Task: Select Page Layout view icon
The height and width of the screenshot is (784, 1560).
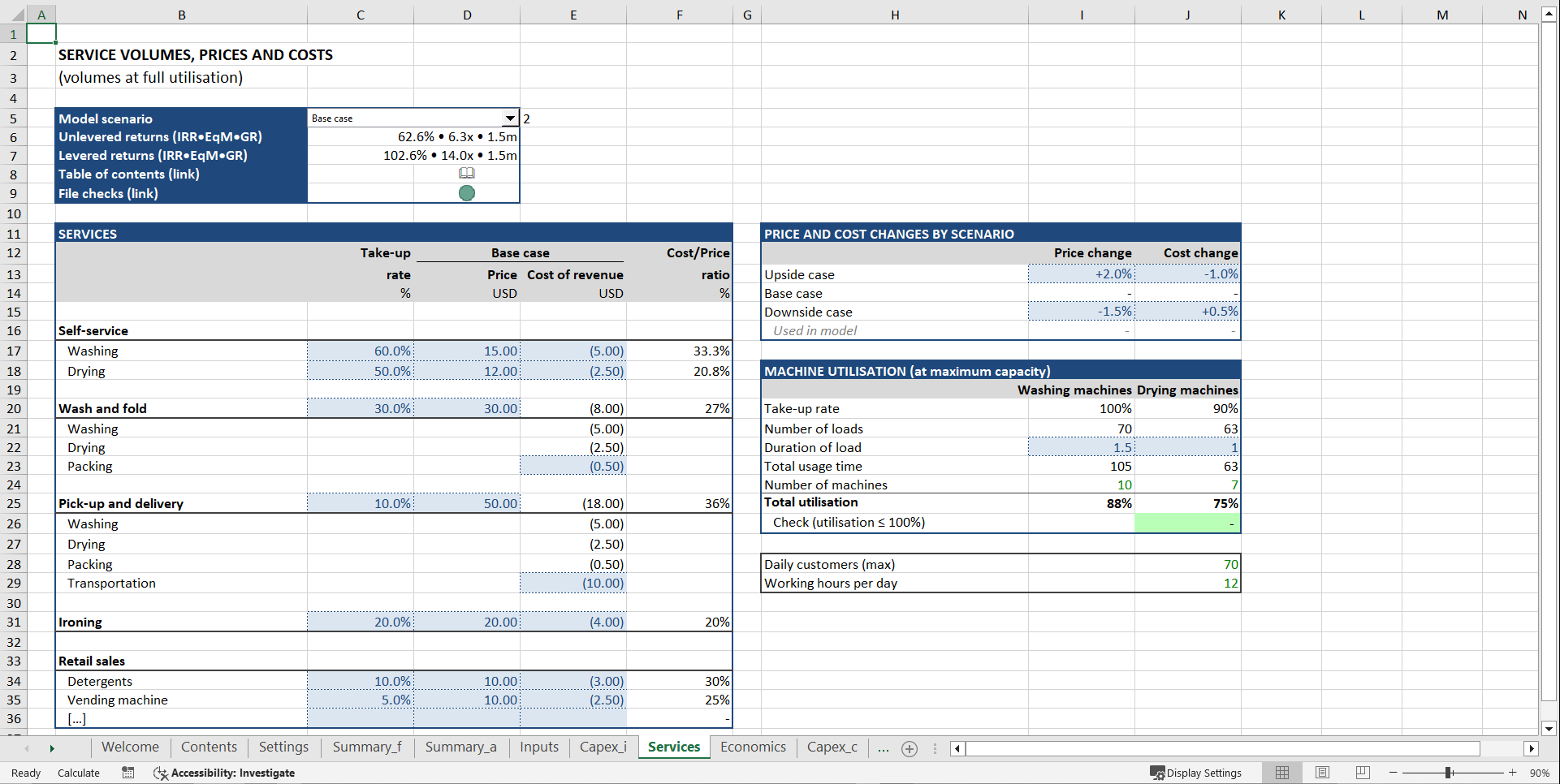Action: point(1322,773)
